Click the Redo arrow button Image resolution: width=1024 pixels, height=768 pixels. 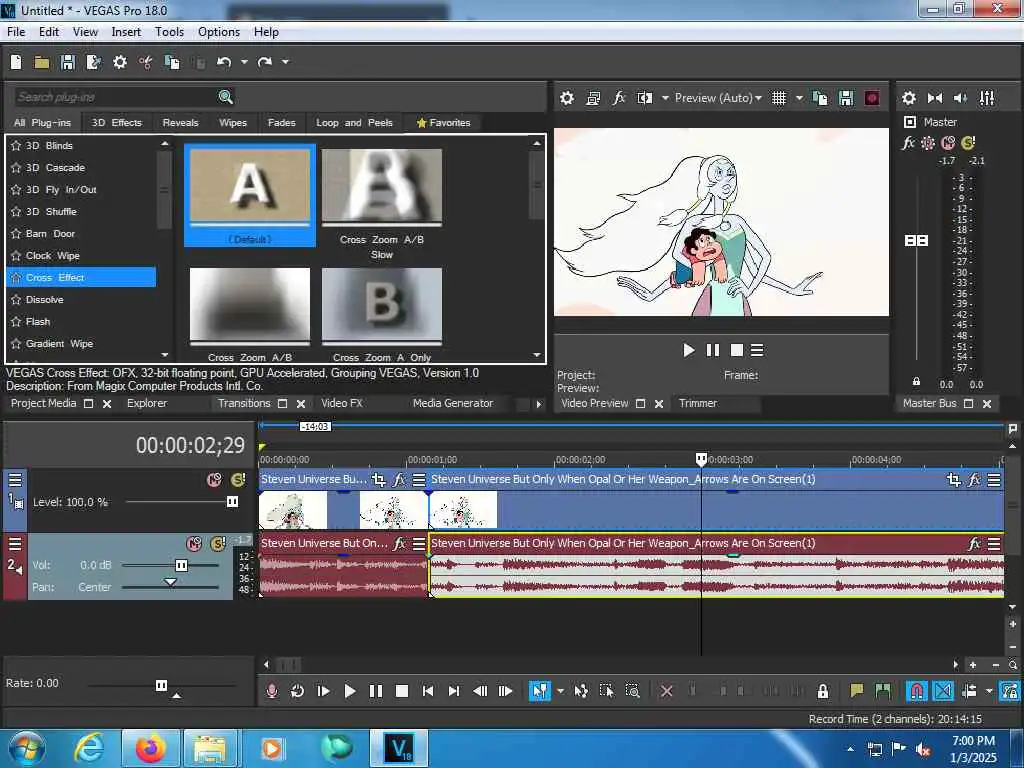click(264, 62)
